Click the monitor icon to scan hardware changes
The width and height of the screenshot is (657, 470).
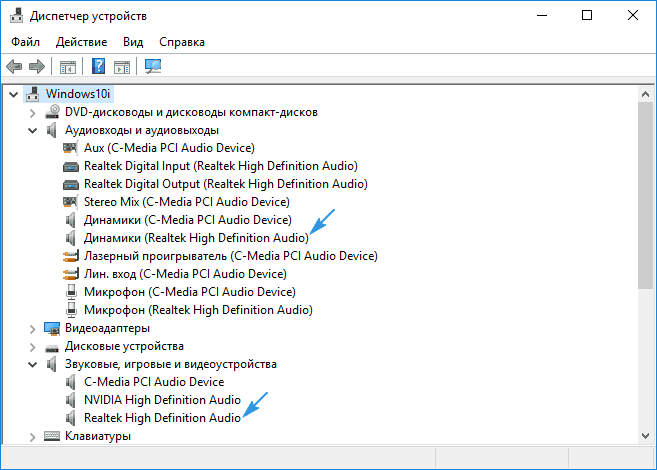click(x=153, y=67)
